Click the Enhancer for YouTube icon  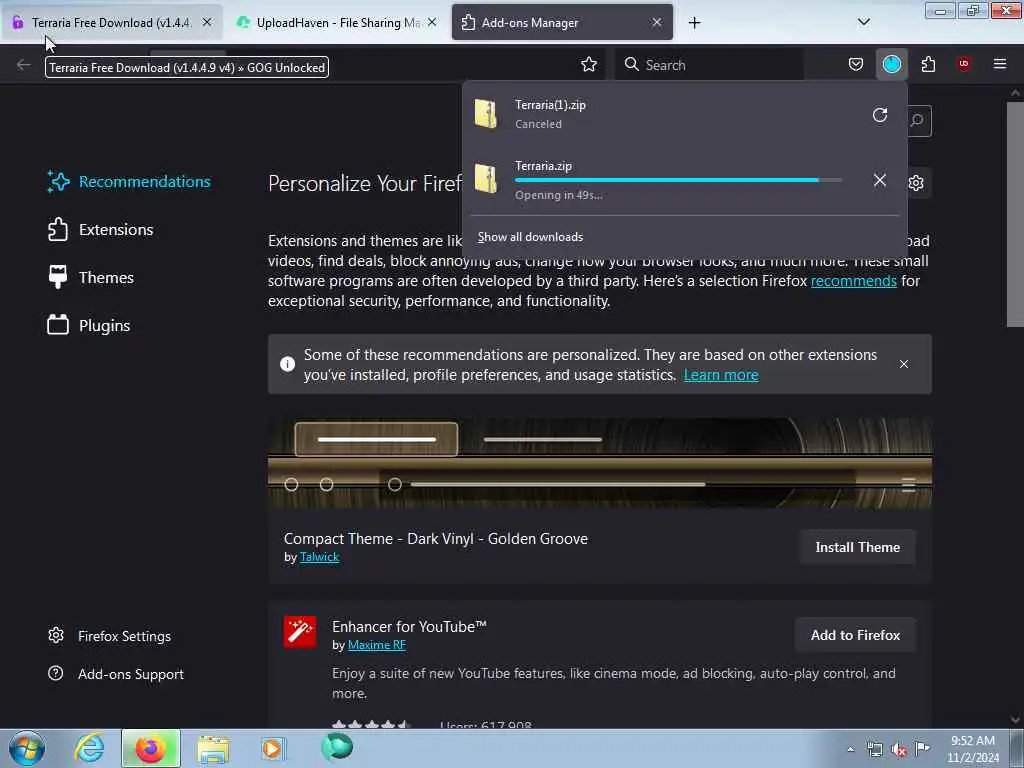(300, 632)
